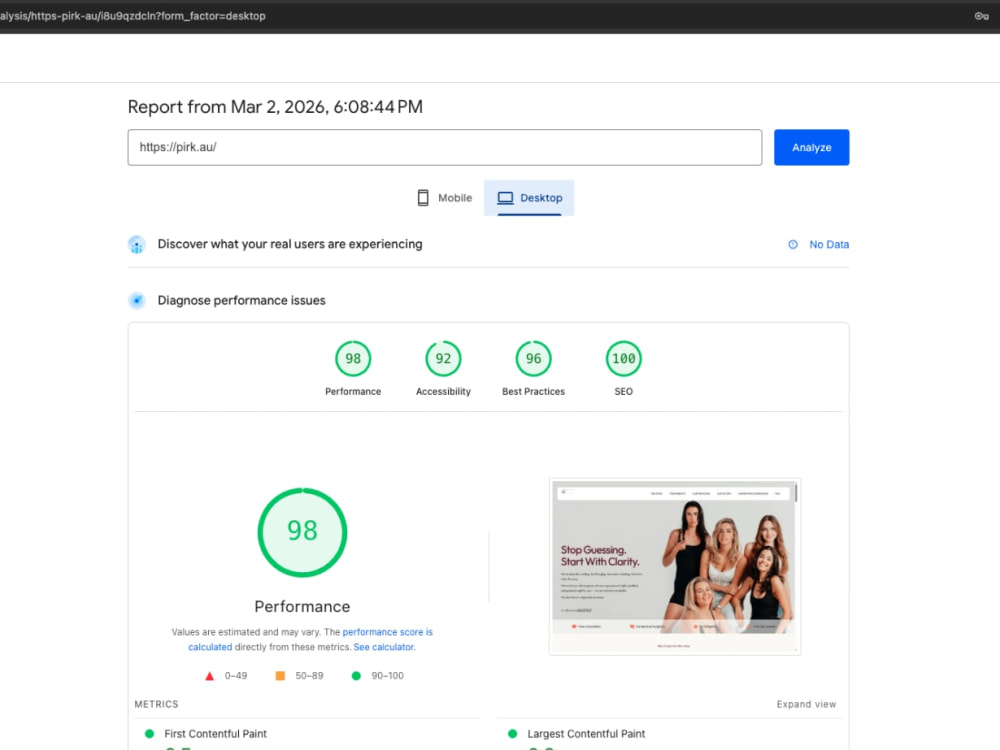This screenshot has height=750, width=1000.
Task: Click Expand view in the metrics section
Action: coord(806,704)
